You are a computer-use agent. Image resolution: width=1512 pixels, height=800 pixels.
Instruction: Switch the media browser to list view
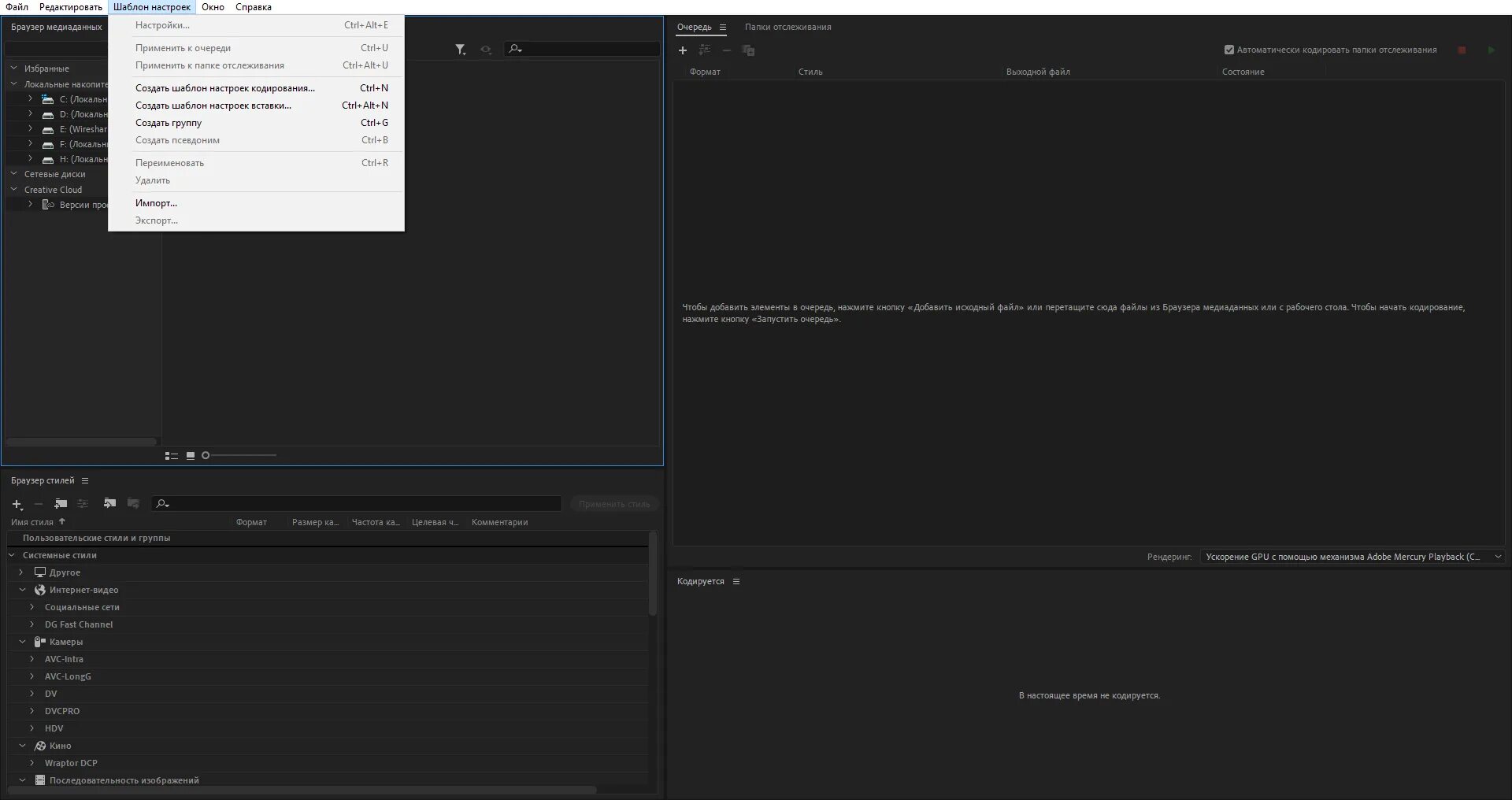click(x=172, y=456)
